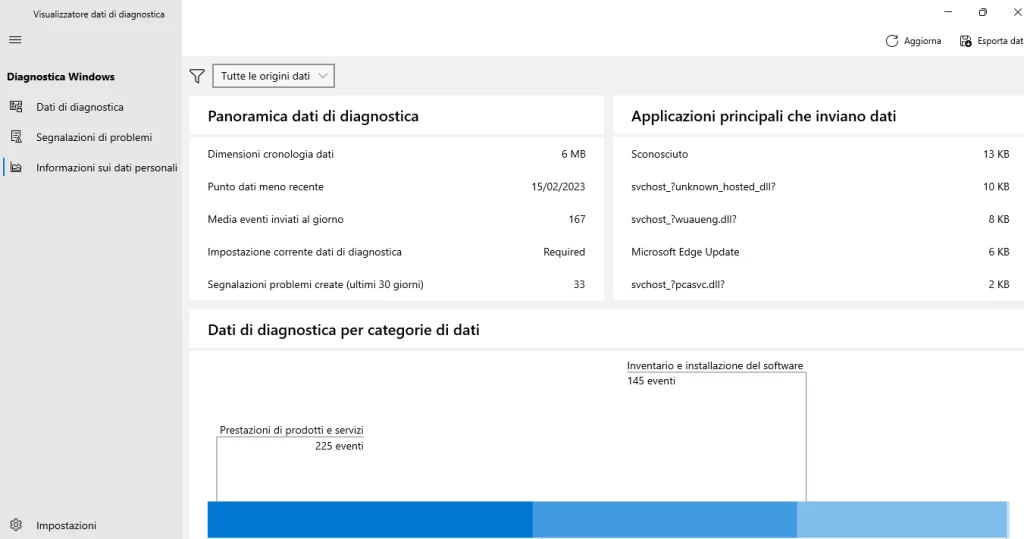Click Segnalazioni problemi create (ultimi 30 giorni)

pyautogui.click(x=315, y=285)
